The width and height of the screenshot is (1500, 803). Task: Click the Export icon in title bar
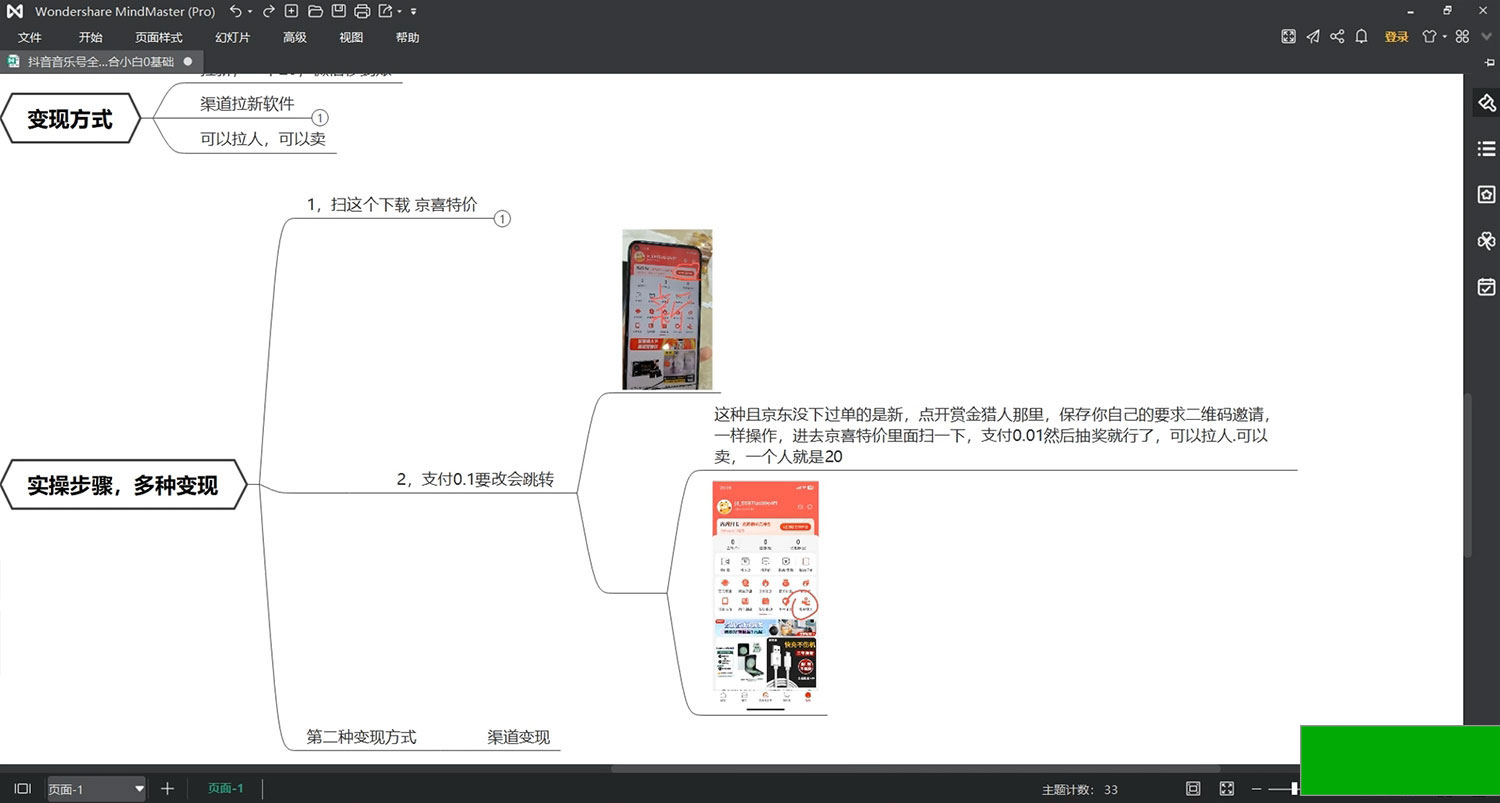pos(385,11)
